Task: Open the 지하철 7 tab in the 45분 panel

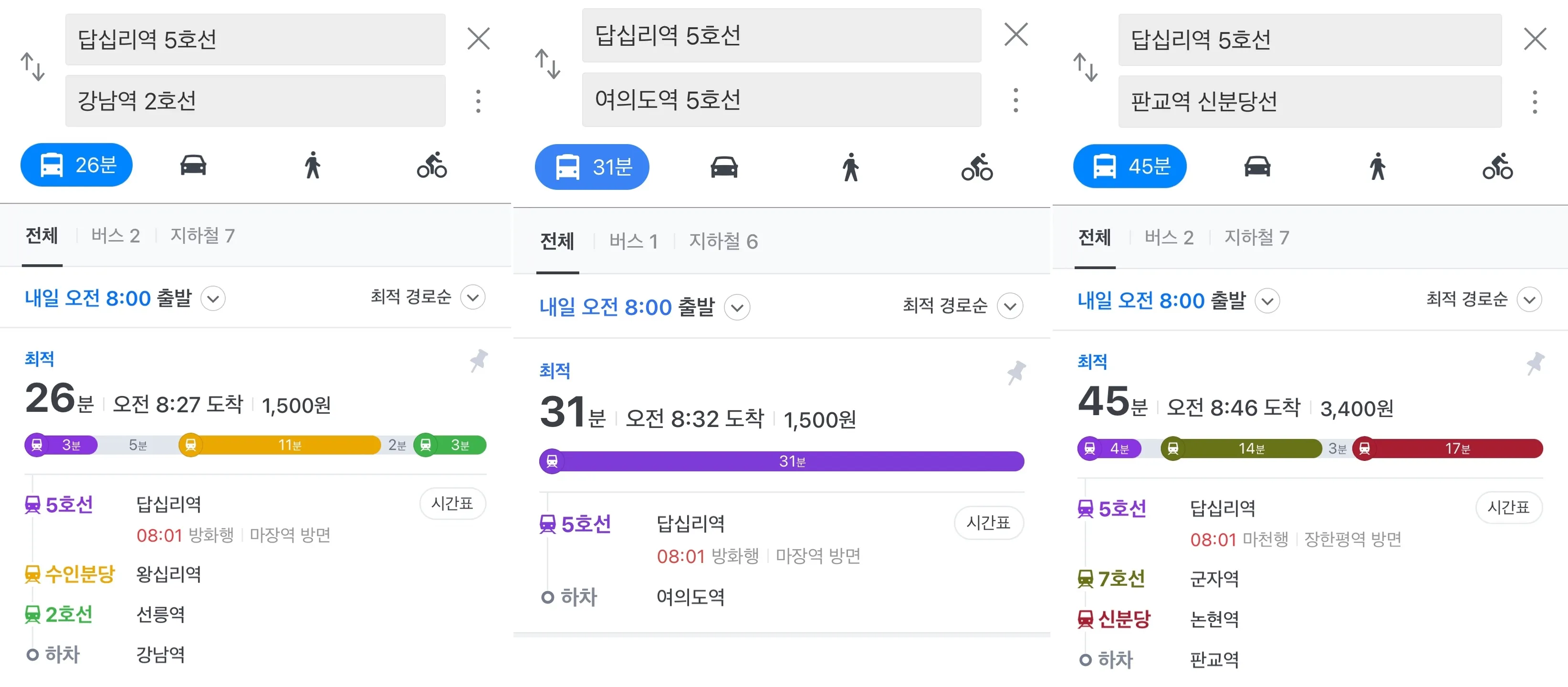Action: [x=1257, y=237]
